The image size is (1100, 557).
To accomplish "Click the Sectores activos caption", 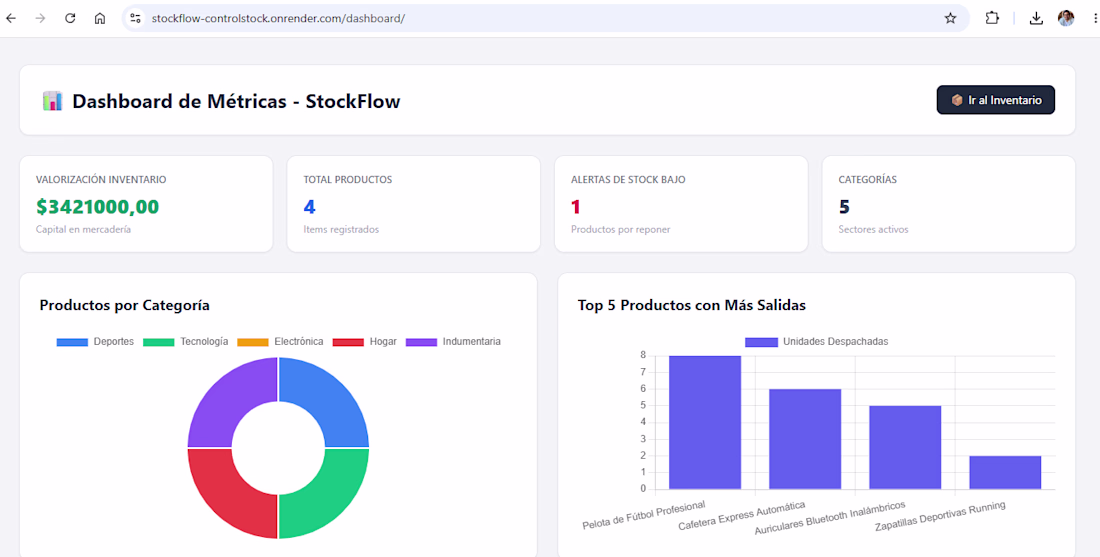I will tap(873, 229).
